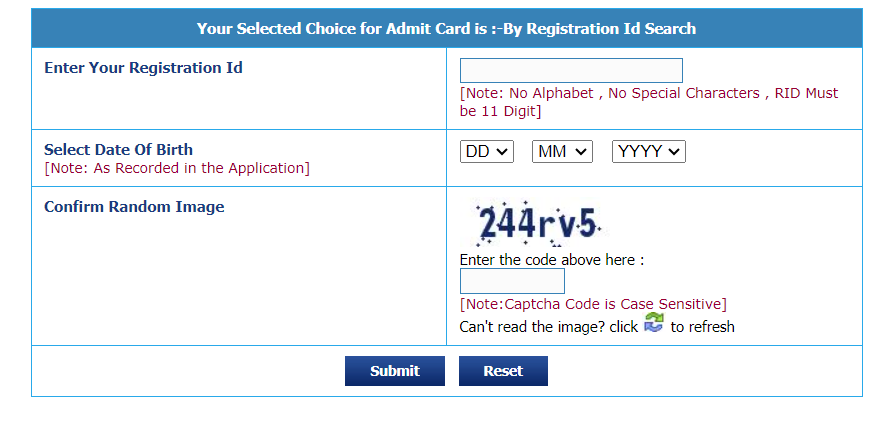Focus the captcha code input box
Screen dimensions: 880x423
(512, 281)
